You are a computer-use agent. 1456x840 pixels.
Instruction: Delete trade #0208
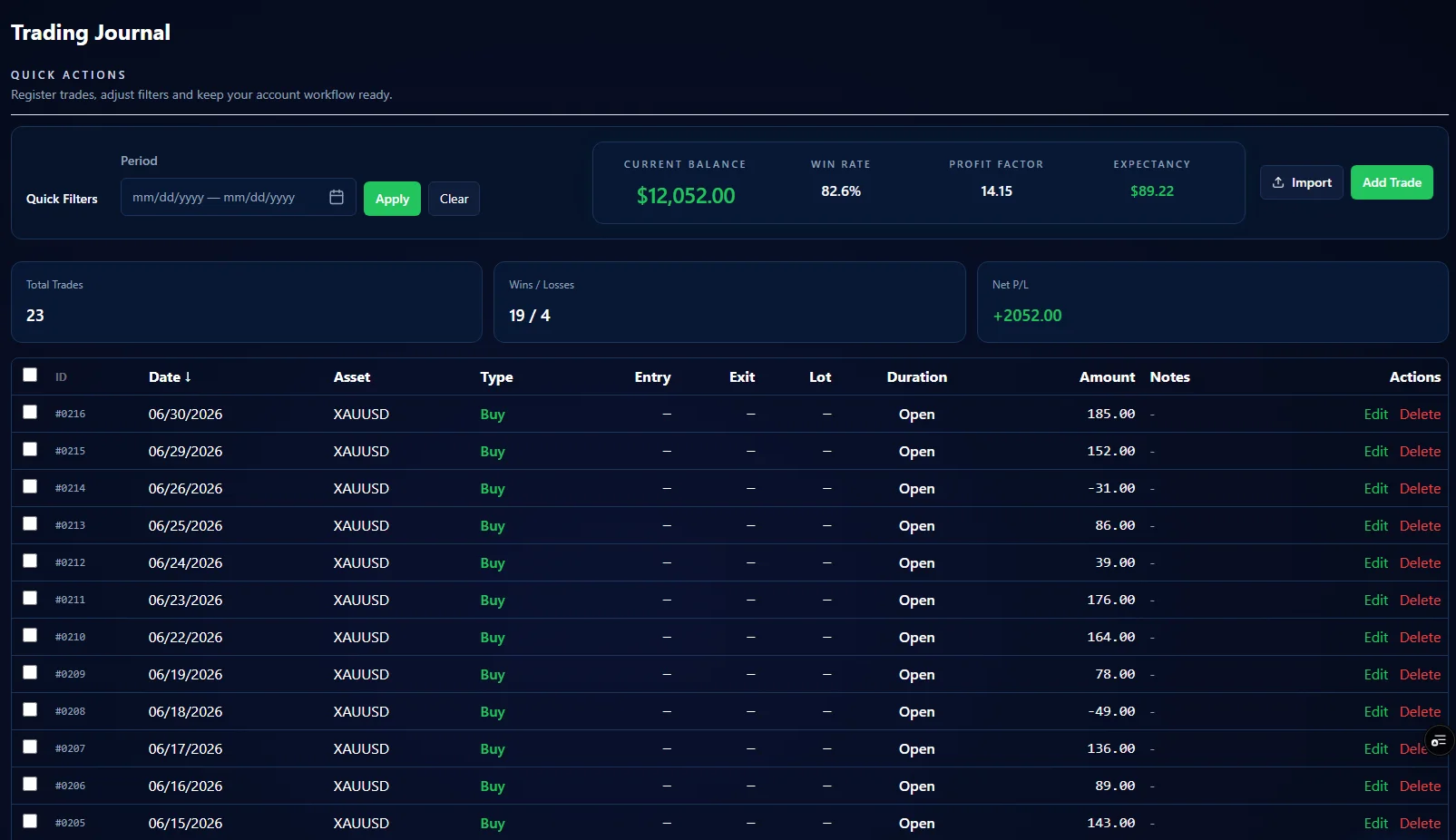(x=1420, y=711)
